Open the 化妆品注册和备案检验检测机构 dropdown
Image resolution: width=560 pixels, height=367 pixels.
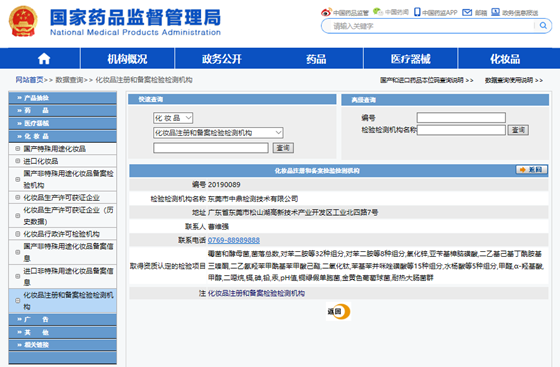coord(218,133)
